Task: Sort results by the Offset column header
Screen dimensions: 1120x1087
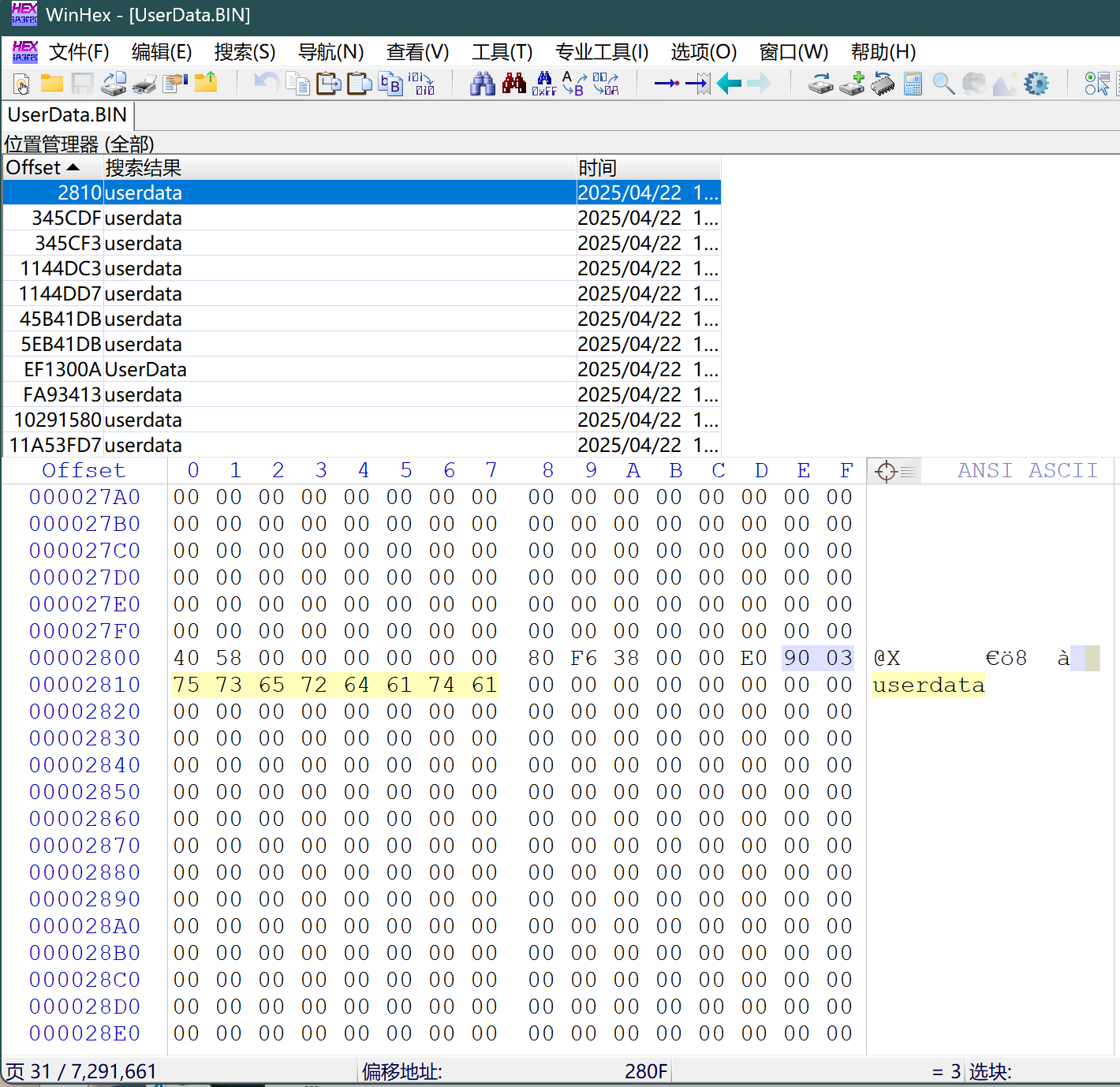Action: (x=53, y=168)
